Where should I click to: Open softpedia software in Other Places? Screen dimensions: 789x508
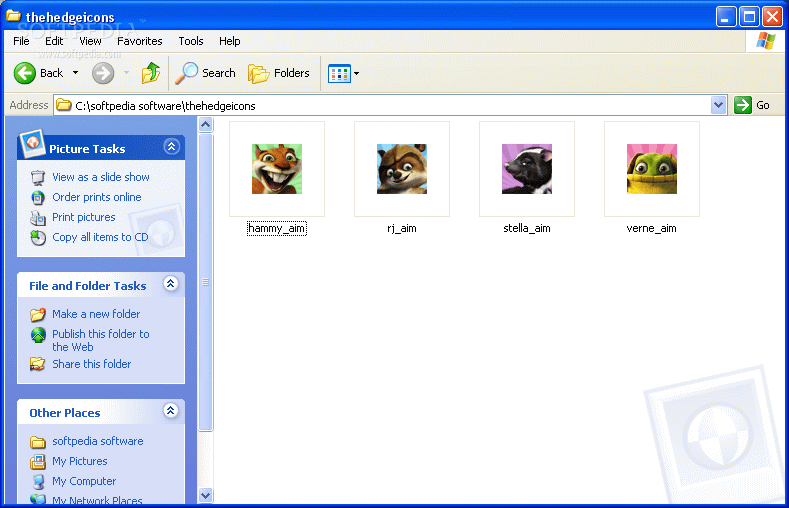point(98,441)
